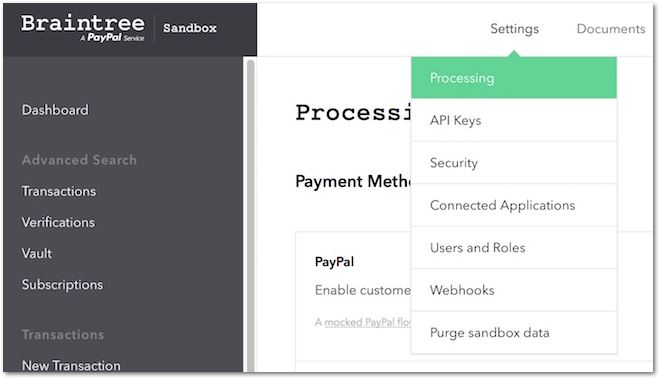Image resolution: width=660 pixels, height=379 pixels.
Task: Open Transactions under Advanced Search
Action: pos(59,191)
